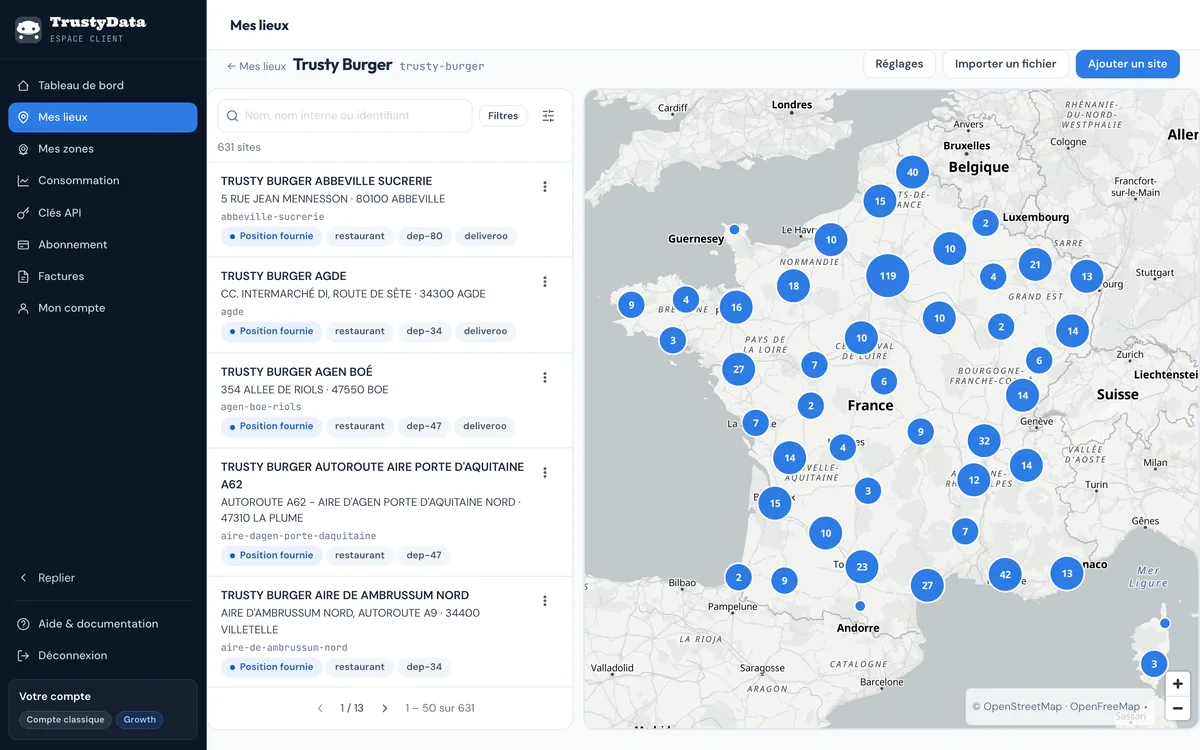Select TRUSTY BURGER AGEN BOÉ title

296,372
